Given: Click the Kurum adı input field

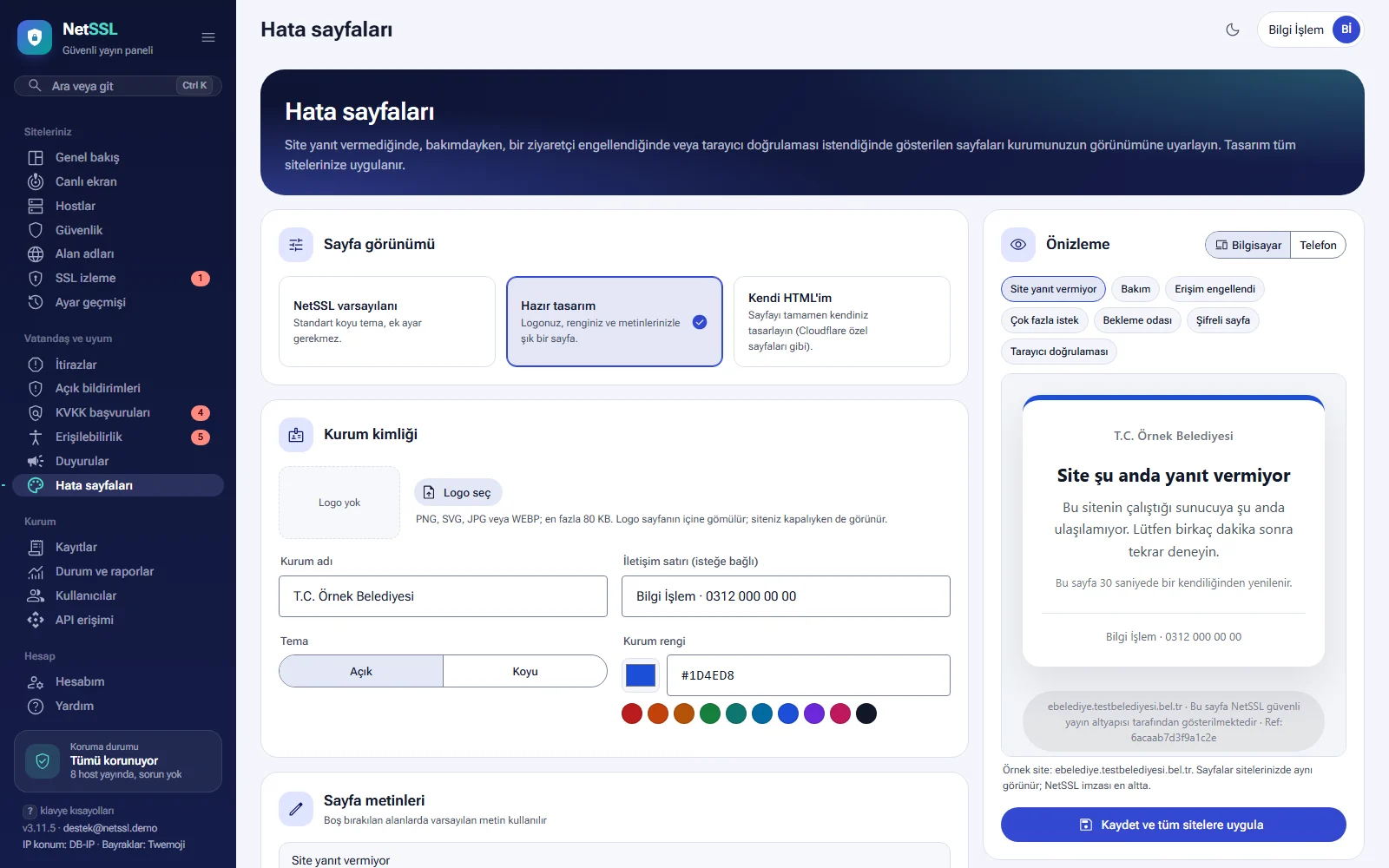Looking at the screenshot, I should (x=443, y=596).
